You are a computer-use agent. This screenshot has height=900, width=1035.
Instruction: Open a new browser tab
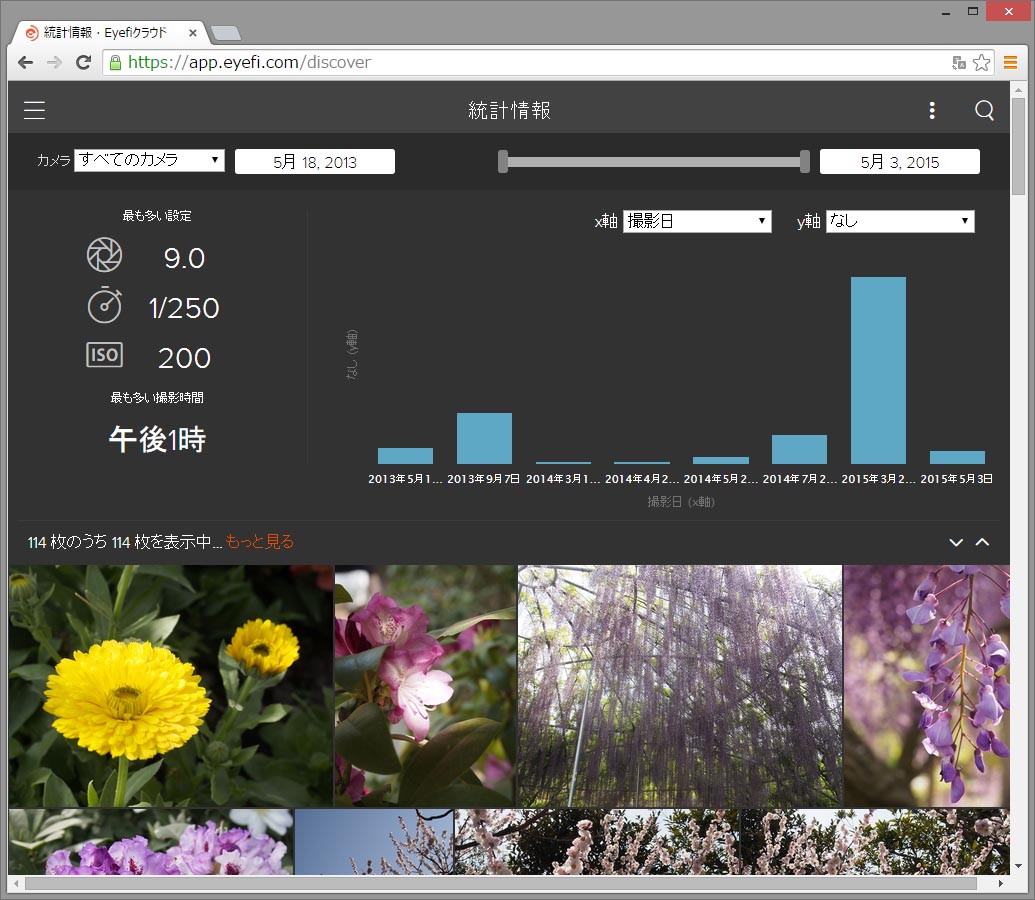(226, 33)
